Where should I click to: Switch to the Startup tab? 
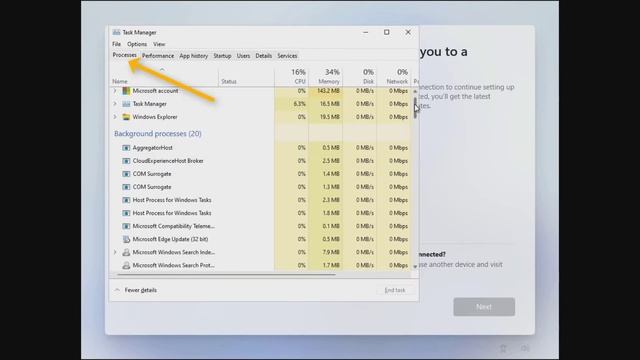coord(222,56)
